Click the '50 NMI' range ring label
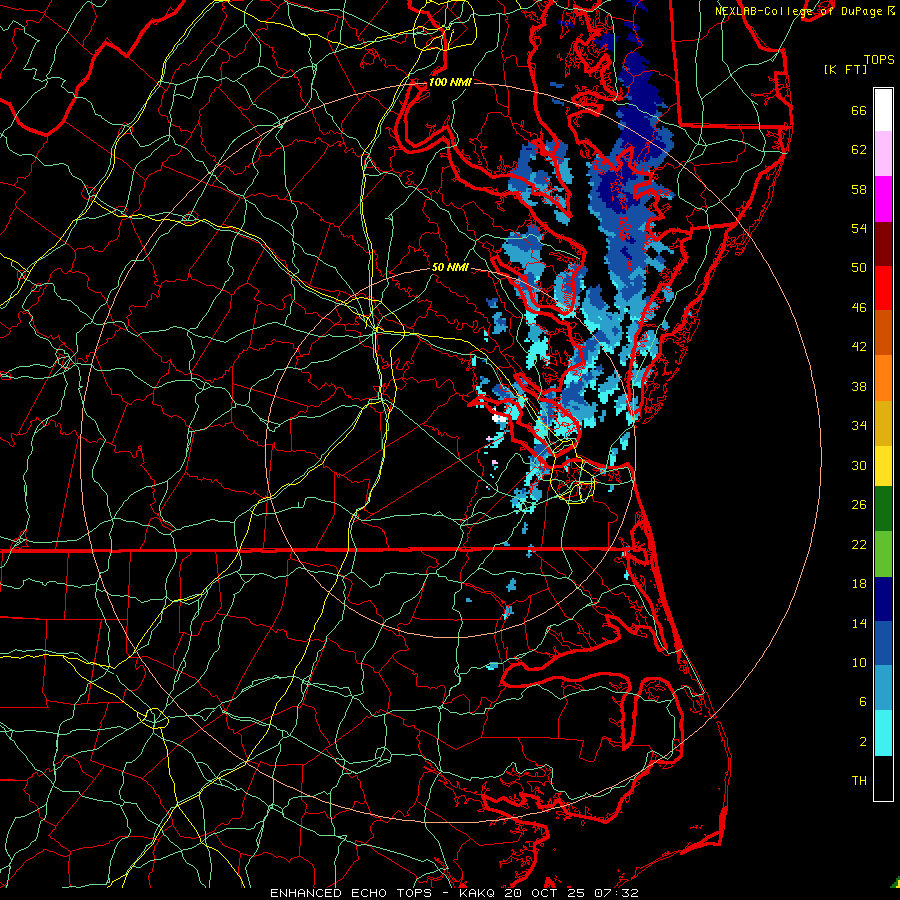The width and height of the screenshot is (900, 900). tap(450, 267)
